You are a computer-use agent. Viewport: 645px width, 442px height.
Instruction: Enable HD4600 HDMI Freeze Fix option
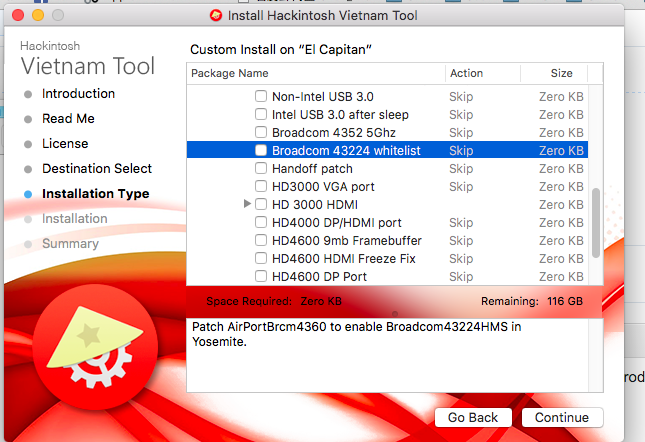click(261, 259)
